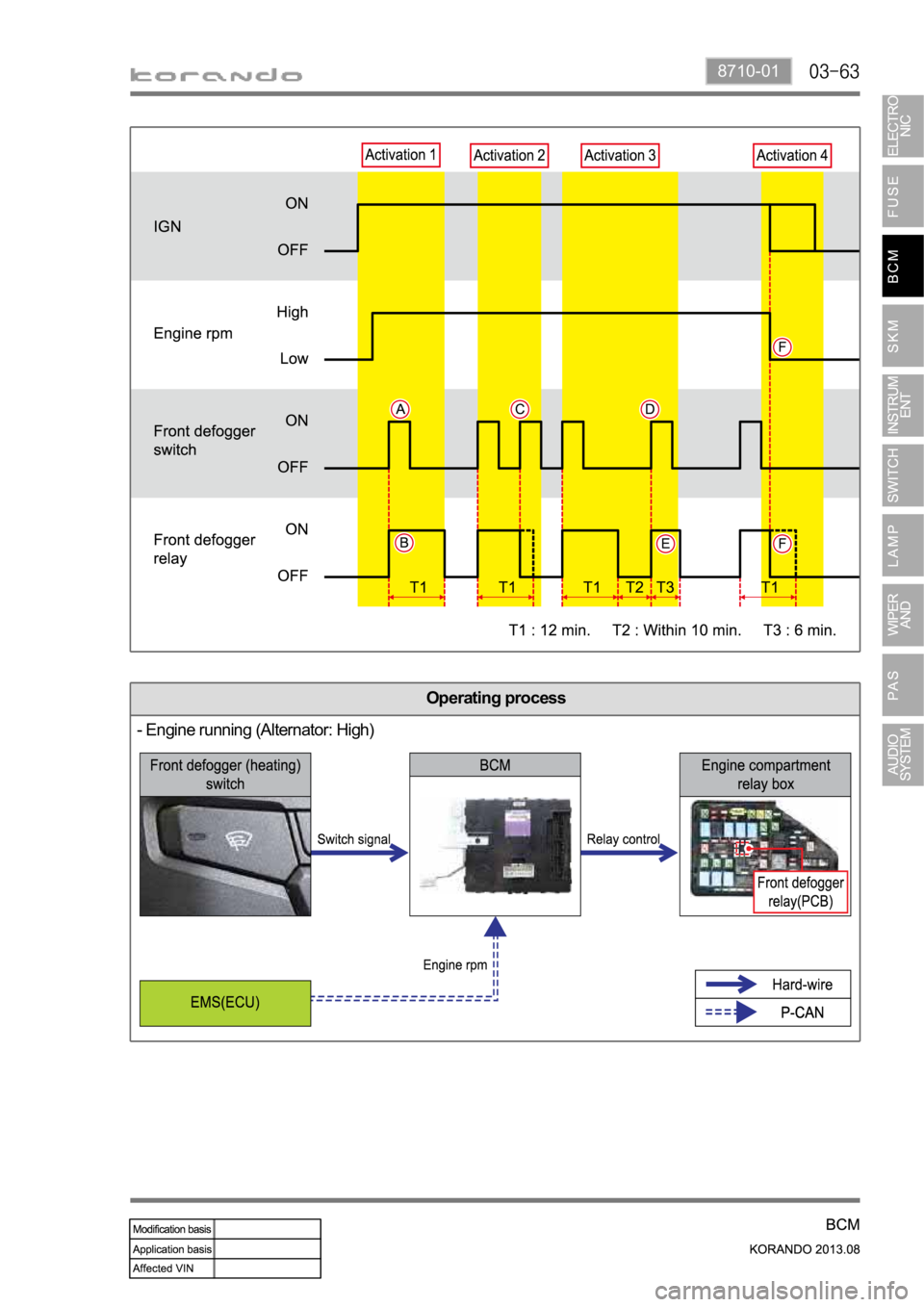Screen dimensions: 924x1307
Task: Click the BCM box title
Action: point(495,765)
